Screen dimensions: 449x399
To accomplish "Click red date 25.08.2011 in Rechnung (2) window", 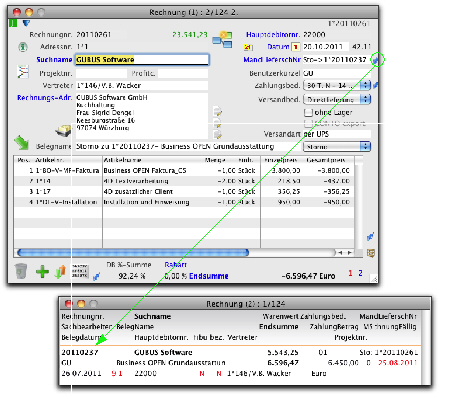I will click(x=397, y=363).
